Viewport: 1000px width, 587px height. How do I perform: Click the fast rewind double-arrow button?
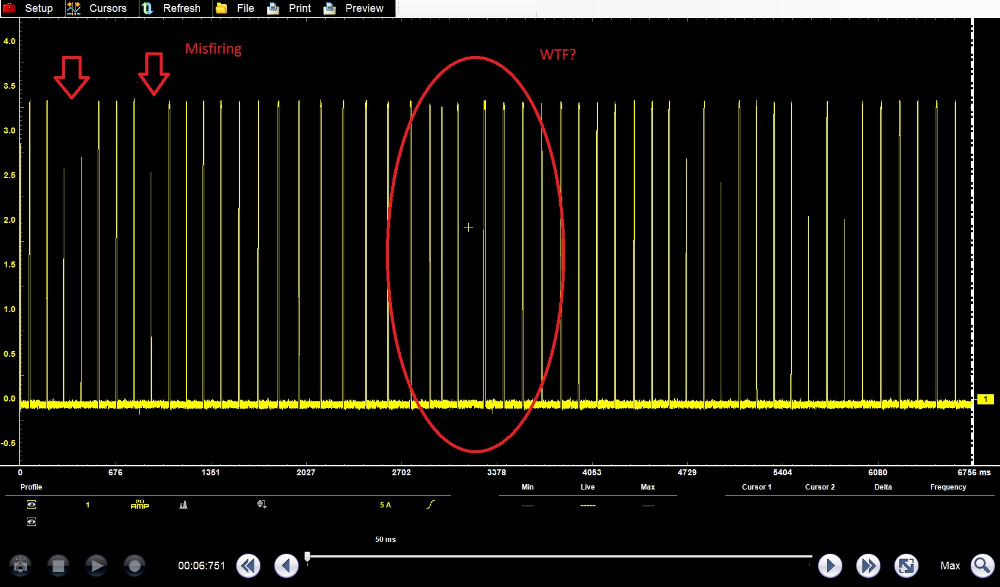coord(248,566)
